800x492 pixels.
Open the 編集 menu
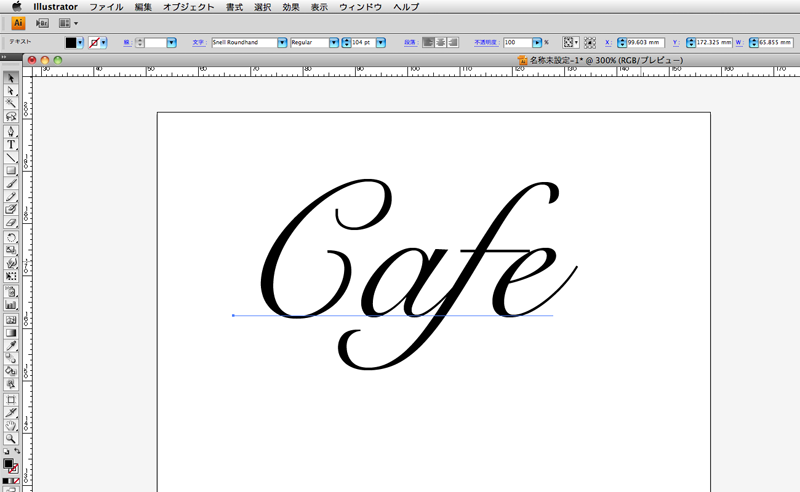pyautogui.click(x=143, y=7)
